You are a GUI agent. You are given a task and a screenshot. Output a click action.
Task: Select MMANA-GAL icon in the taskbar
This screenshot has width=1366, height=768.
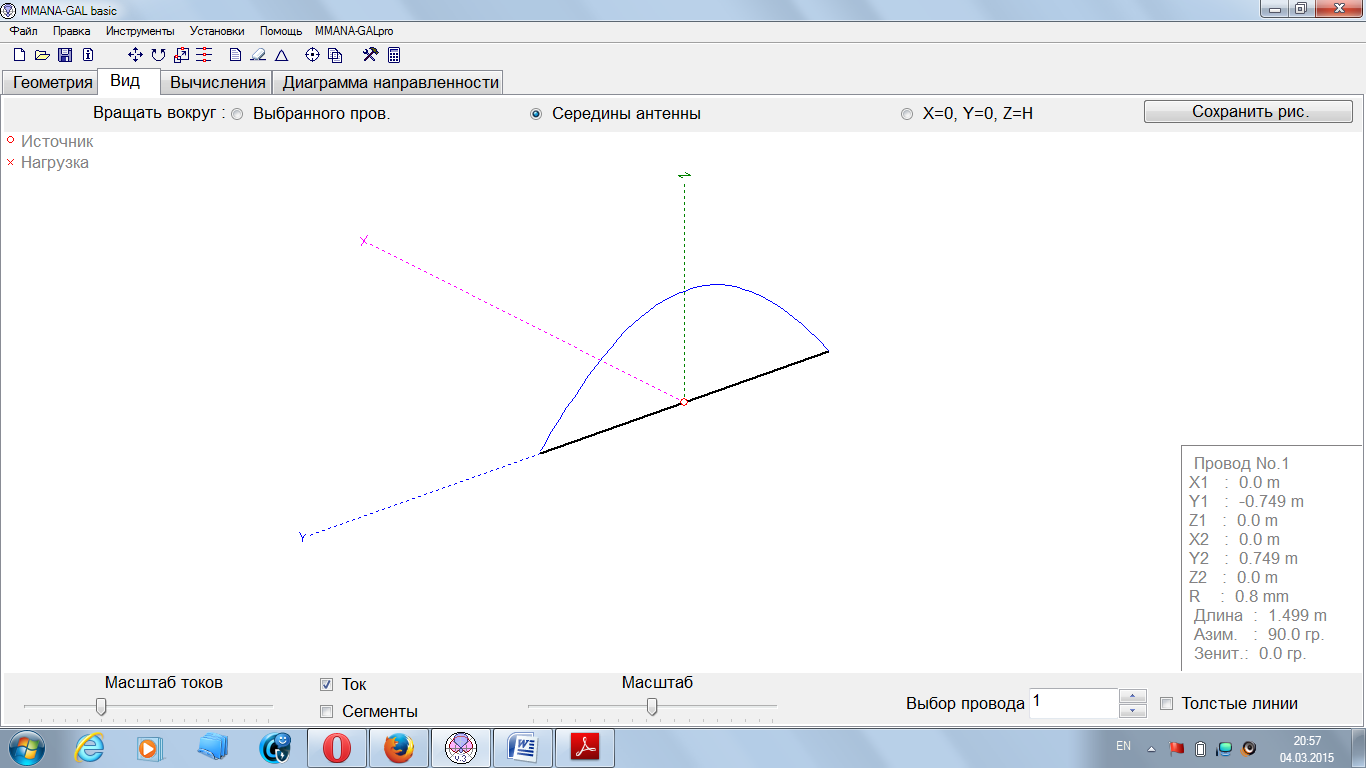460,747
